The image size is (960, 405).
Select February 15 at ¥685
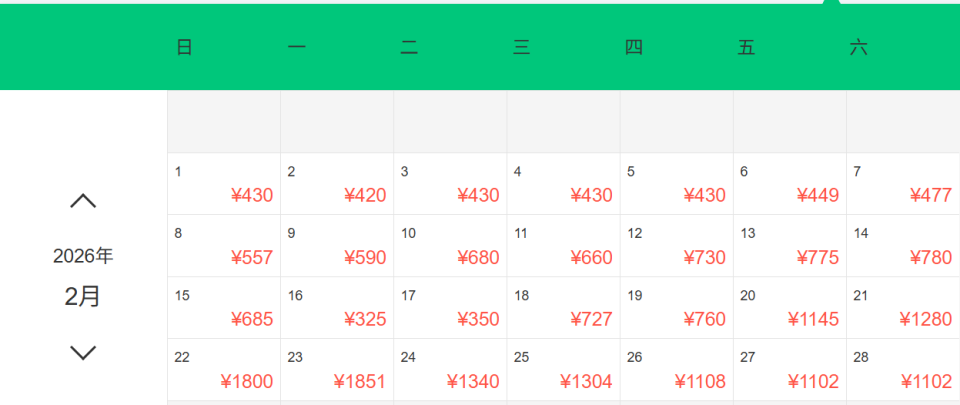[224, 308]
